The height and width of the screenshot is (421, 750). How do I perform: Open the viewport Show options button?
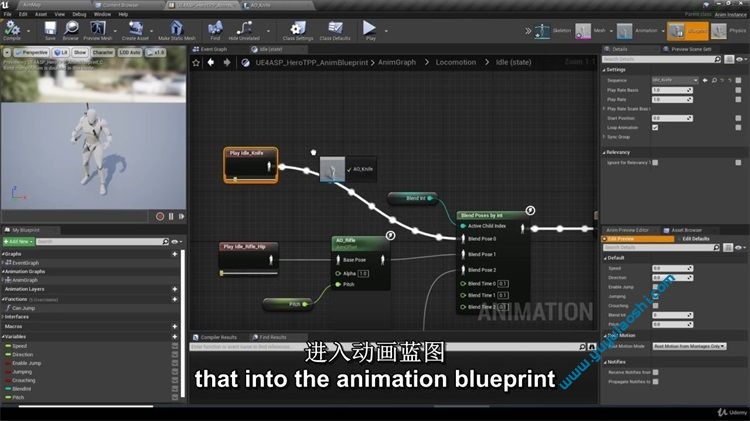(80, 52)
